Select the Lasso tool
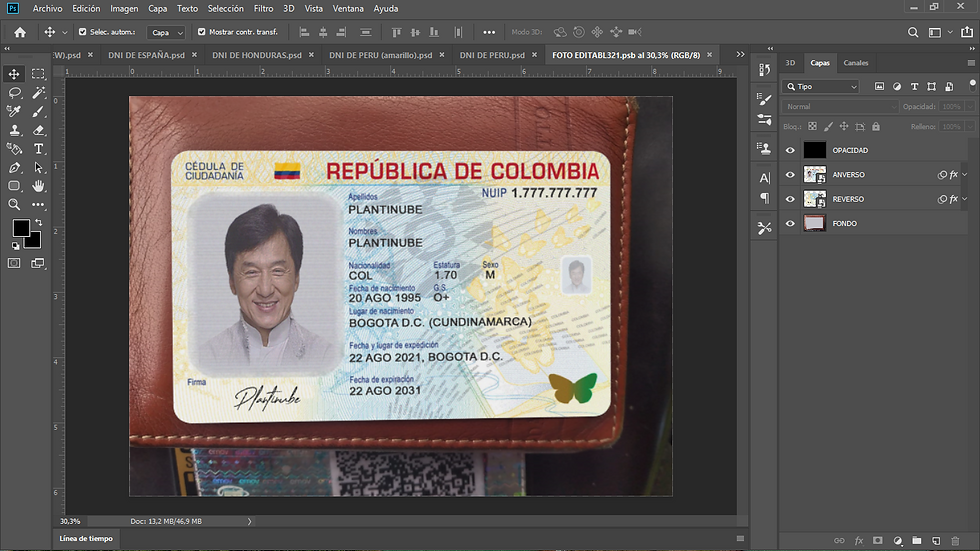The height and width of the screenshot is (551, 980). (x=14, y=92)
